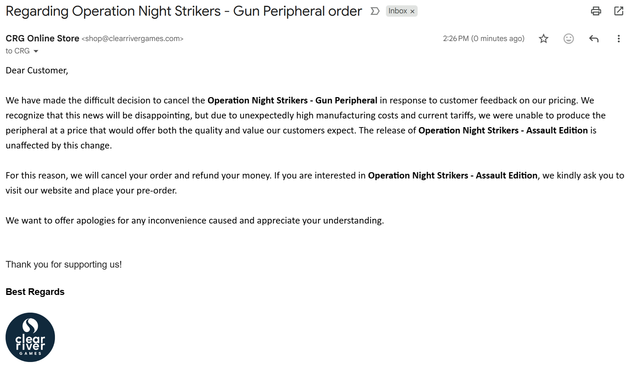Toggle the importance marker beside the subject

point(375,11)
